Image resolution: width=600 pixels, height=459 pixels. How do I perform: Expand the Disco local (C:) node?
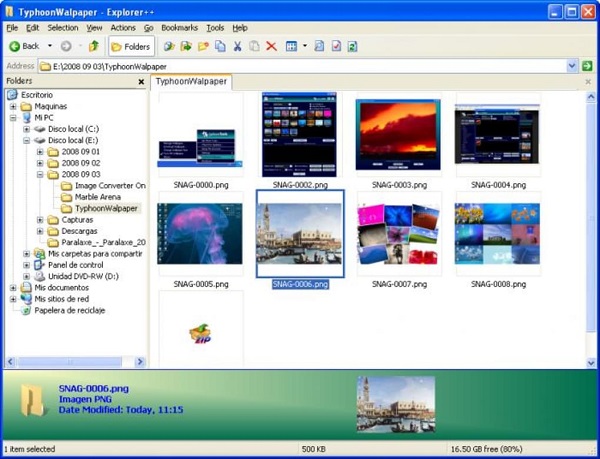[x=26, y=129]
